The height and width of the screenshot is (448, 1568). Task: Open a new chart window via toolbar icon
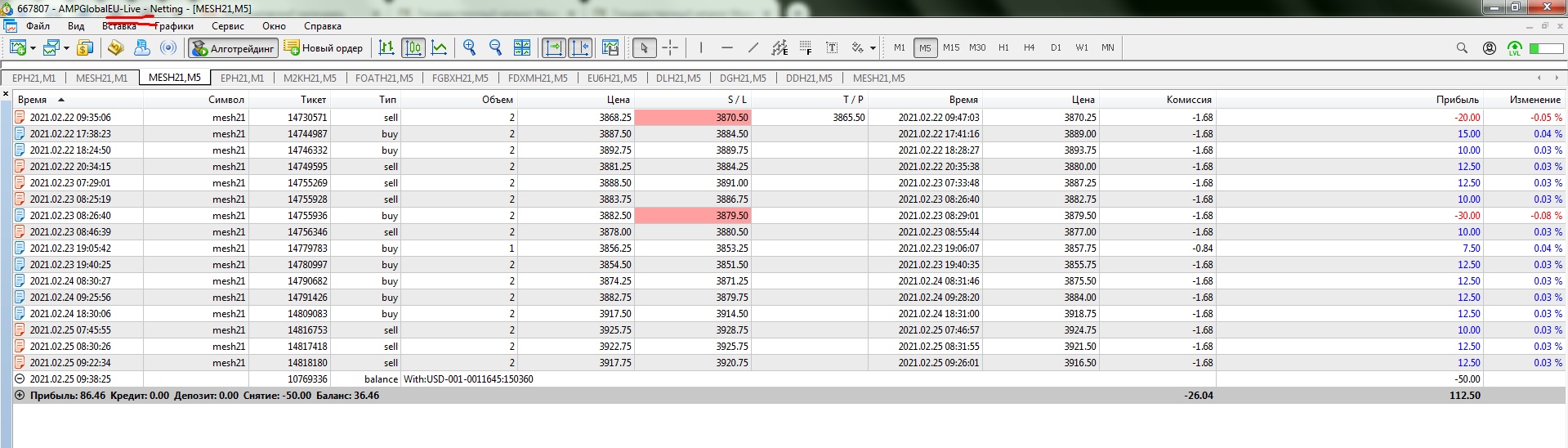[x=17, y=48]
